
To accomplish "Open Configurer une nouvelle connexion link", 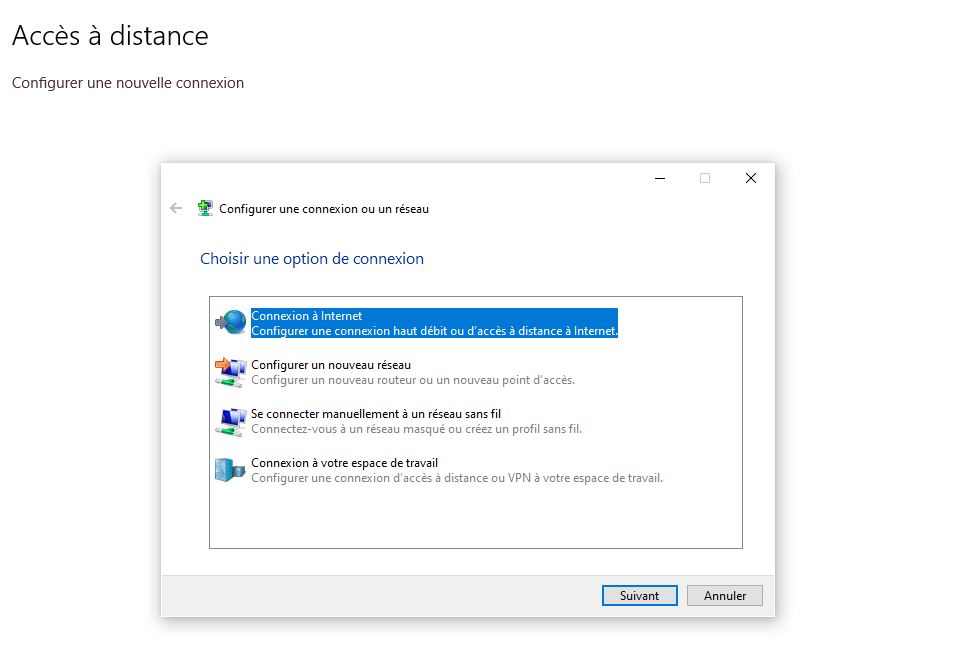I will [x=128, y=83].
